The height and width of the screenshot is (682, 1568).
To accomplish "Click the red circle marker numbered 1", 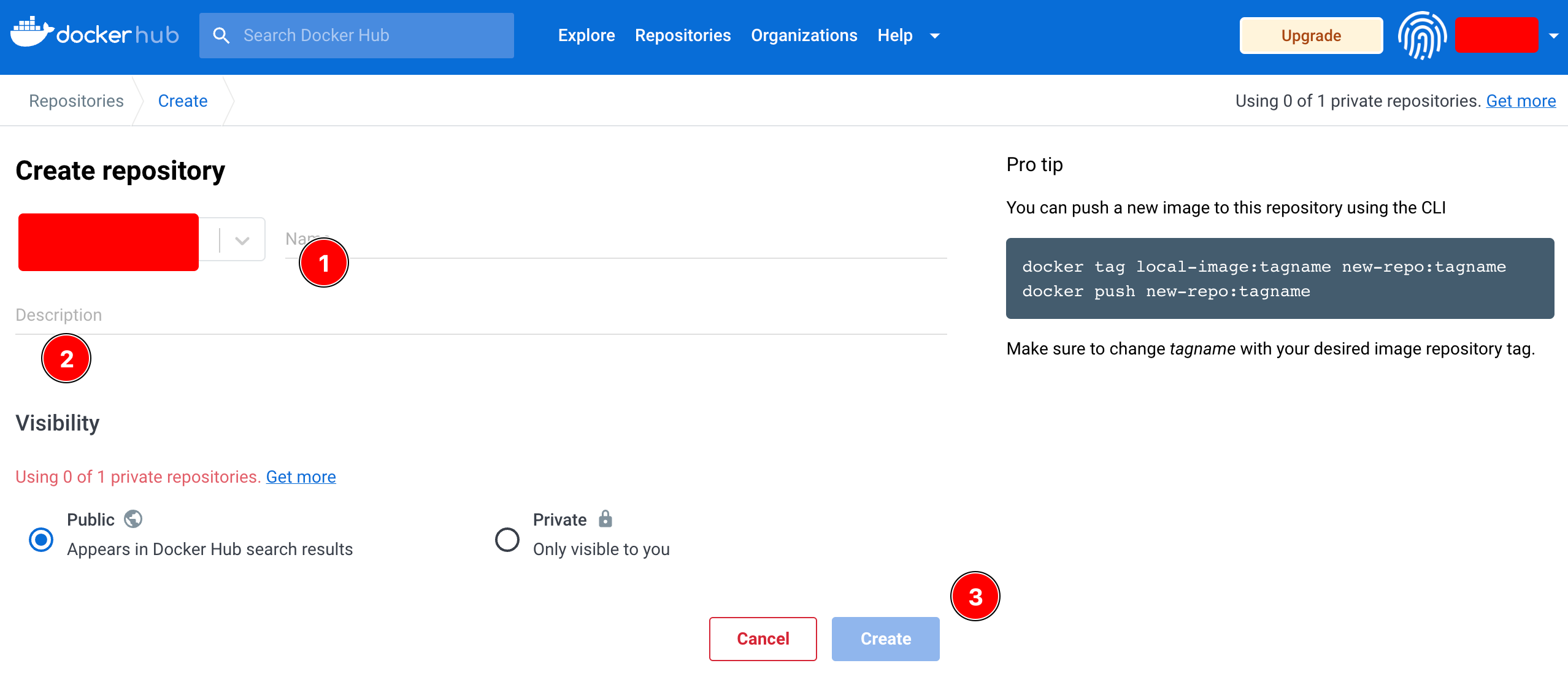I will (x=324, y=263).
